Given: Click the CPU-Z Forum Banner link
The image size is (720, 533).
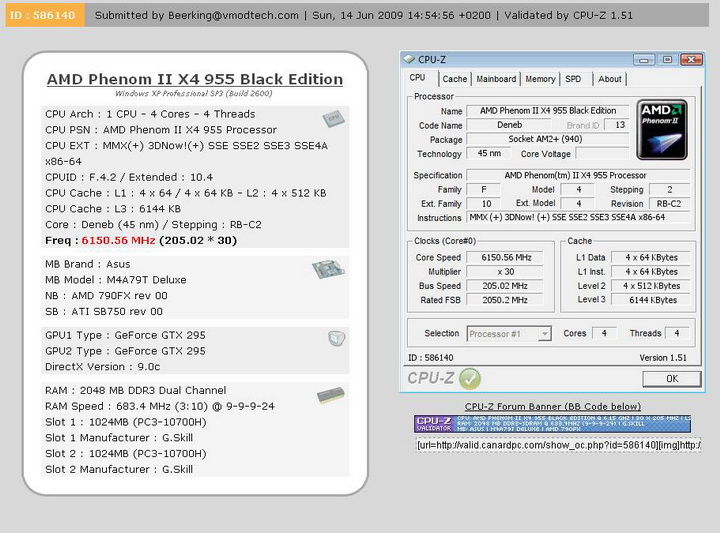Looking at the screenshot, I should (552, 406).
